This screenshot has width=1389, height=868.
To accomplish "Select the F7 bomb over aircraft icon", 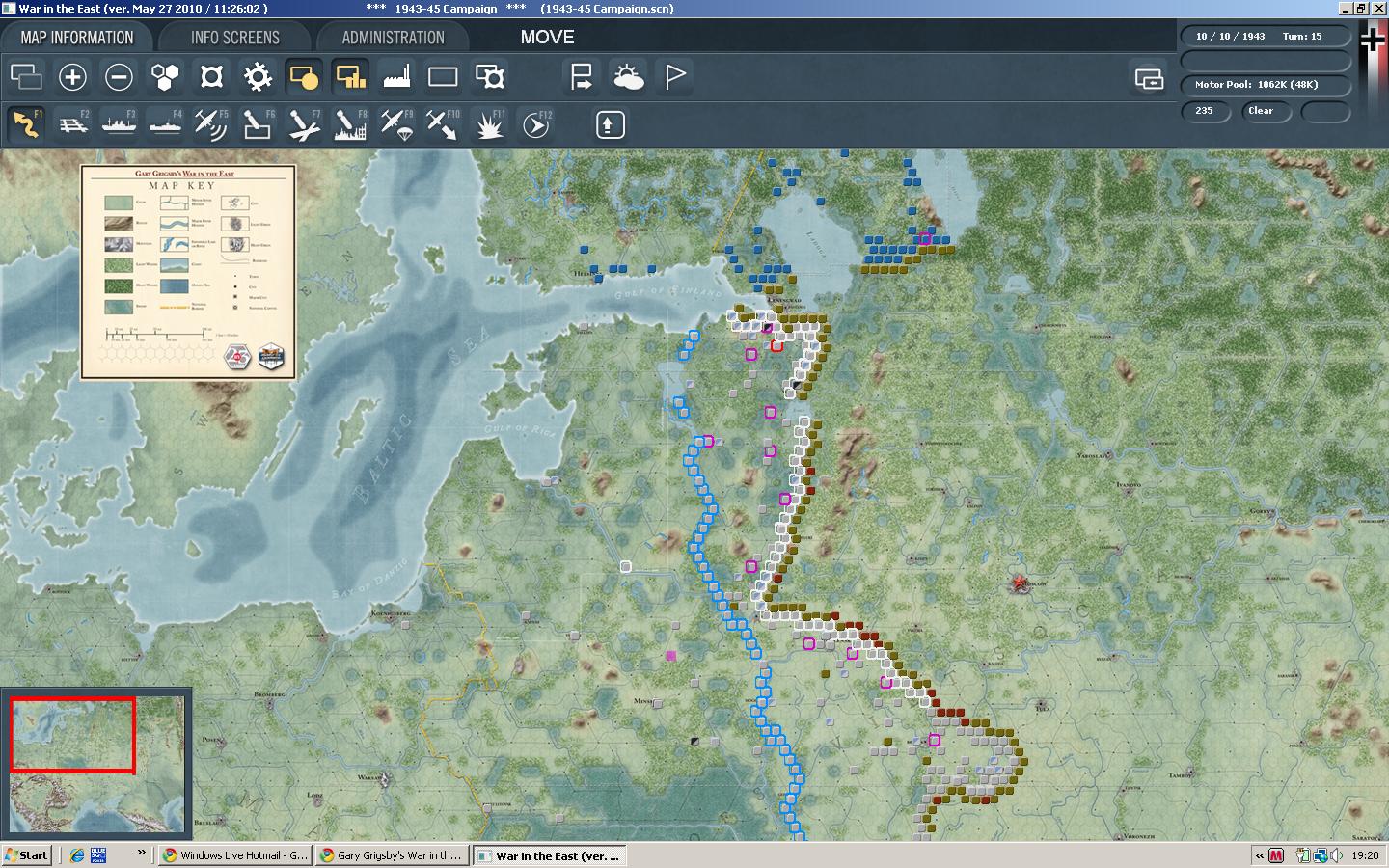I will tap(304, 124).
